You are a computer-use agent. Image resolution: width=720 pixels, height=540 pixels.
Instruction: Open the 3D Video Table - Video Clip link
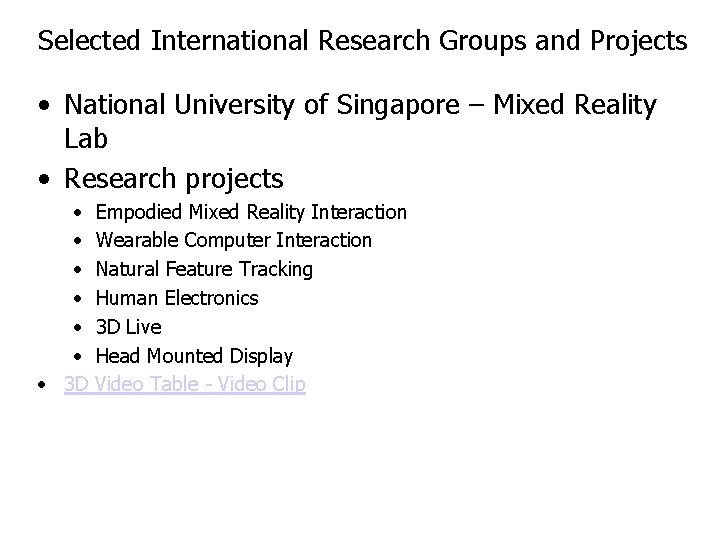185,384
